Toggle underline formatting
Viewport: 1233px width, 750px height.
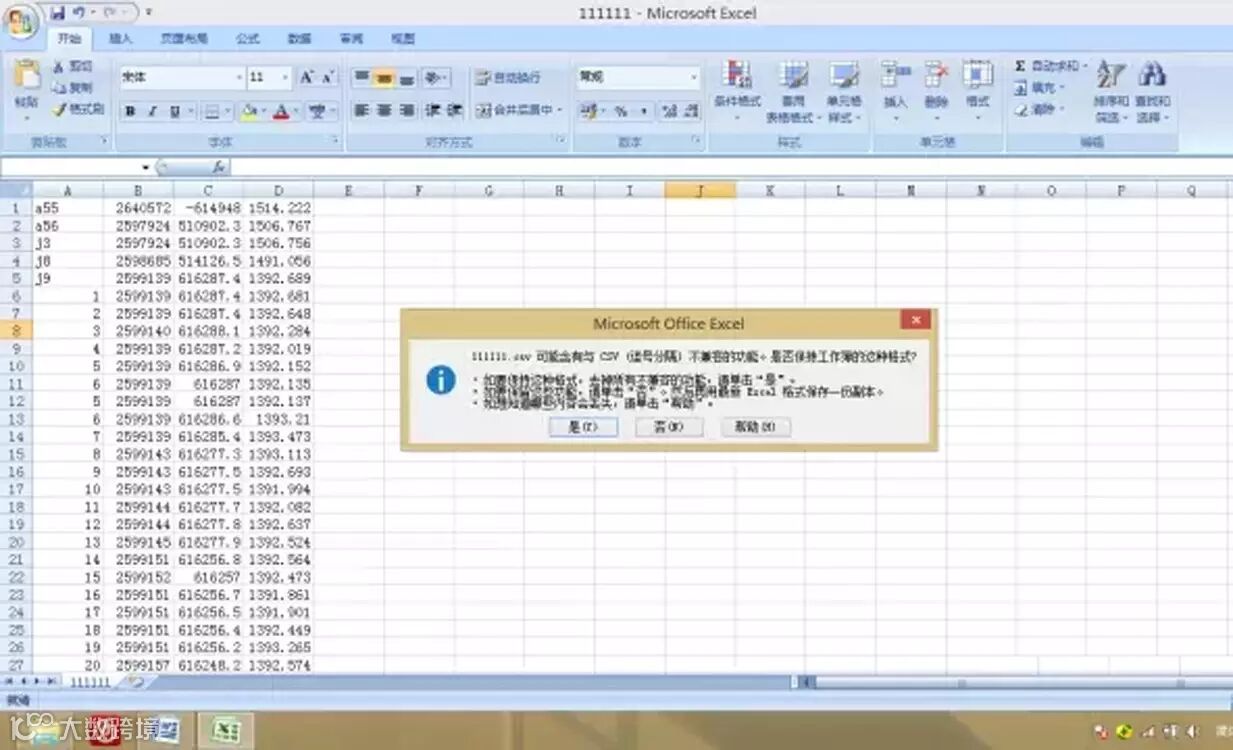pos(175,111)
